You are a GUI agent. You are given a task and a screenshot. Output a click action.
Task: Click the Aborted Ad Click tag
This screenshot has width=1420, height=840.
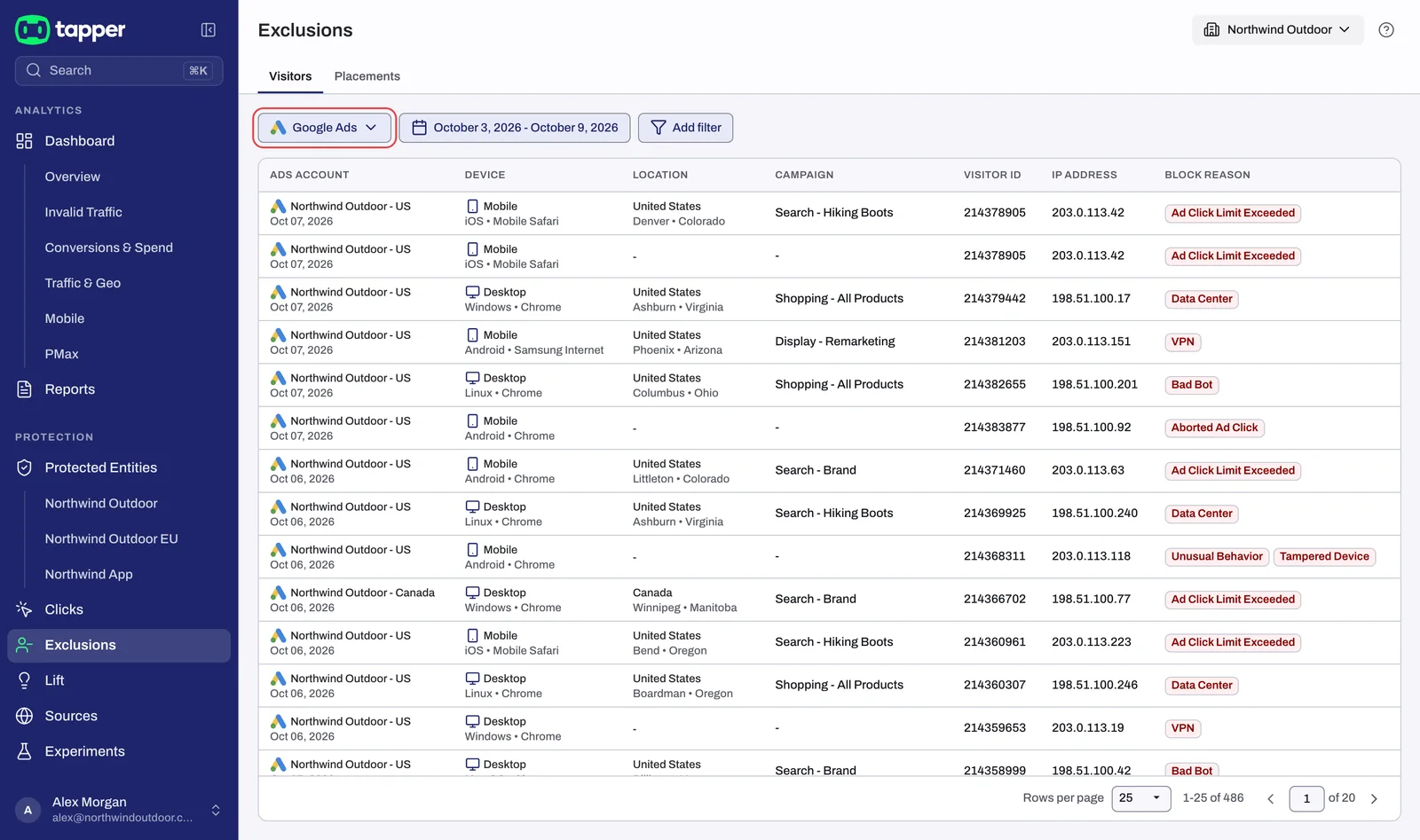tap(1214, 428)
